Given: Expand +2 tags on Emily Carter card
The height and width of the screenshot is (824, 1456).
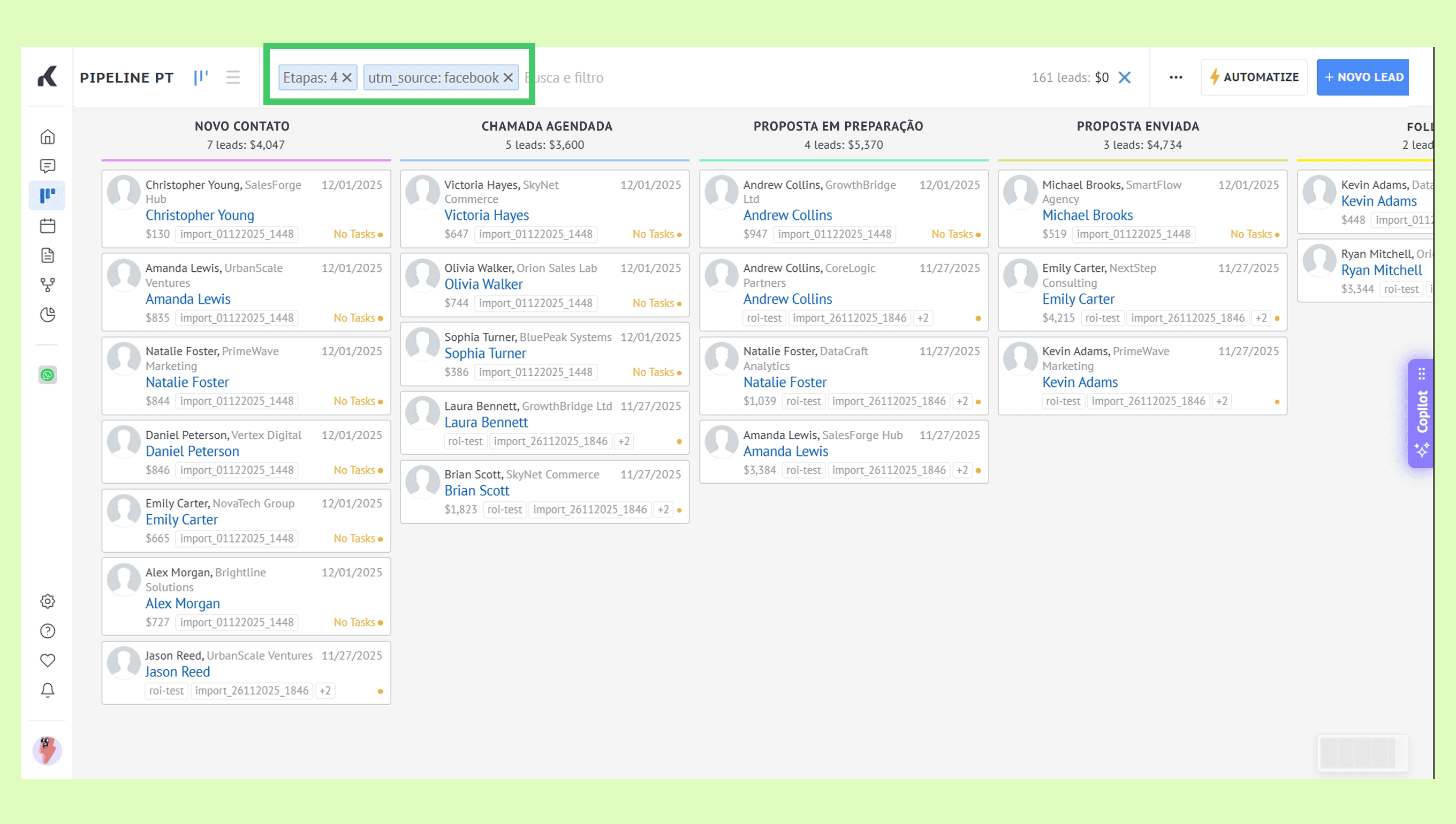Looking at the screenshot, I should coord(1261,318).
